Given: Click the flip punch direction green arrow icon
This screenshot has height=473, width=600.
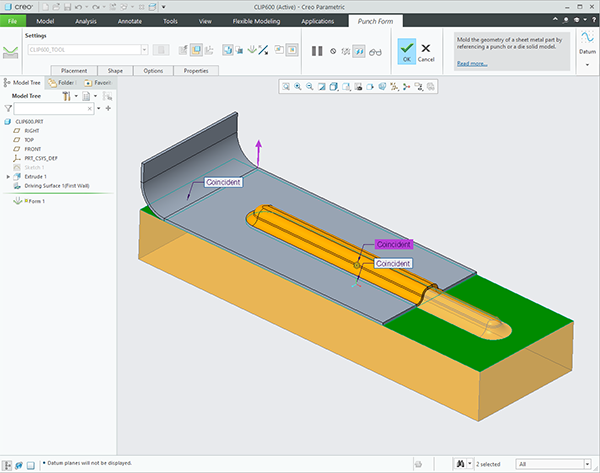Looking at the screenshot, I should point(252,49).
